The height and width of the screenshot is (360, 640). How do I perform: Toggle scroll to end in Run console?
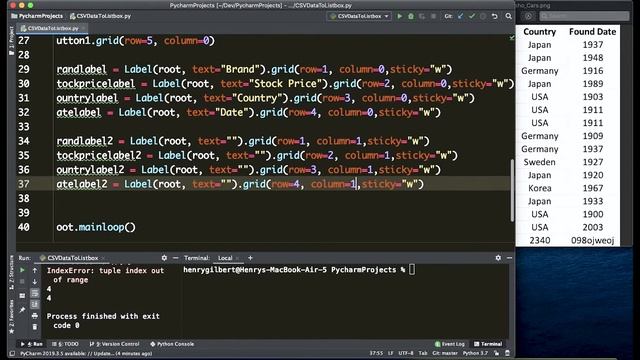35,304
